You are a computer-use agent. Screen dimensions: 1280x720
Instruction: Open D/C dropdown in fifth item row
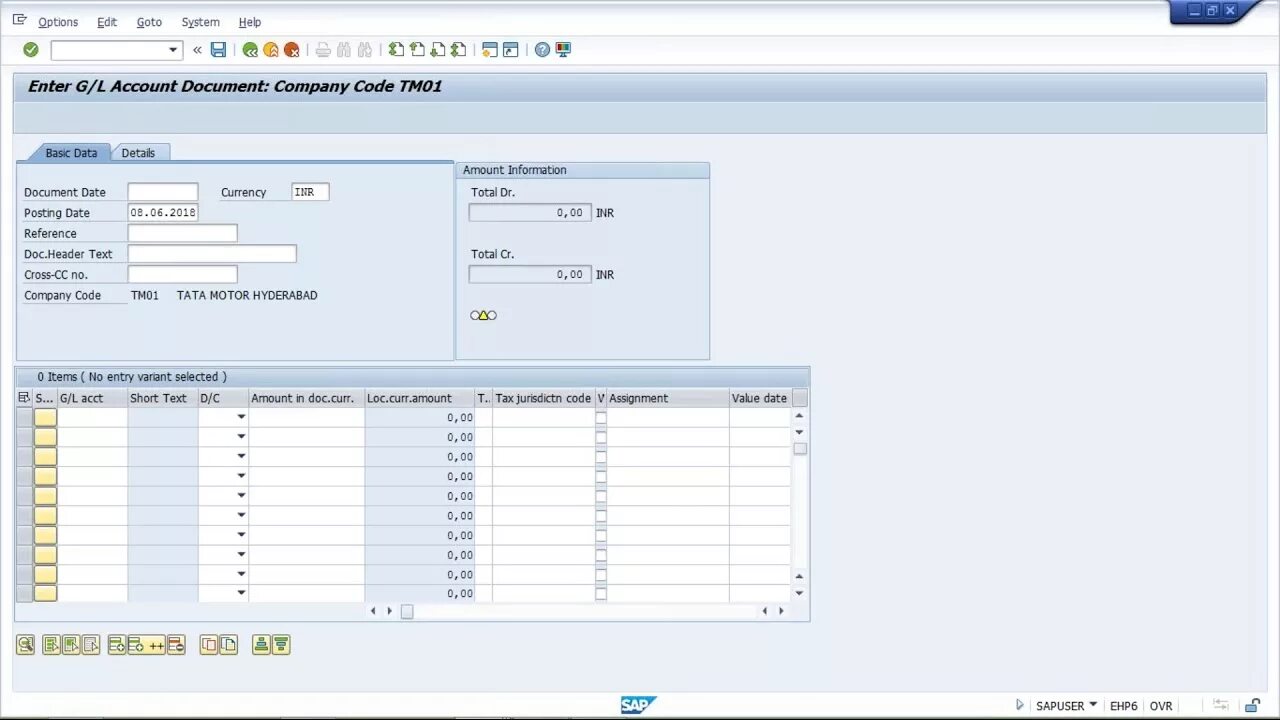click(x=241, y=496)
